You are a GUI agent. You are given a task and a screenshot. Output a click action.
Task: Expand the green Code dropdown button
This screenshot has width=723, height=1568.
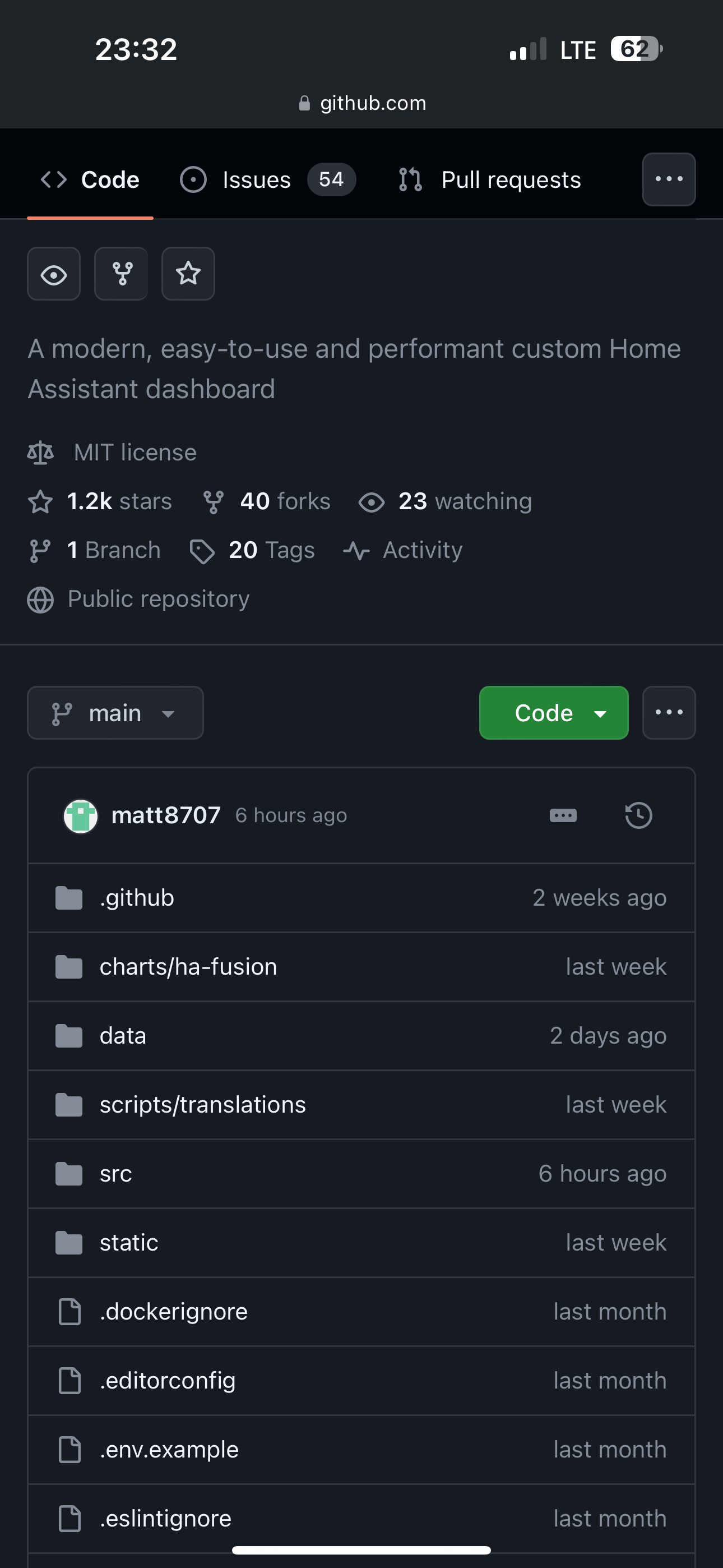coord(553,713)
